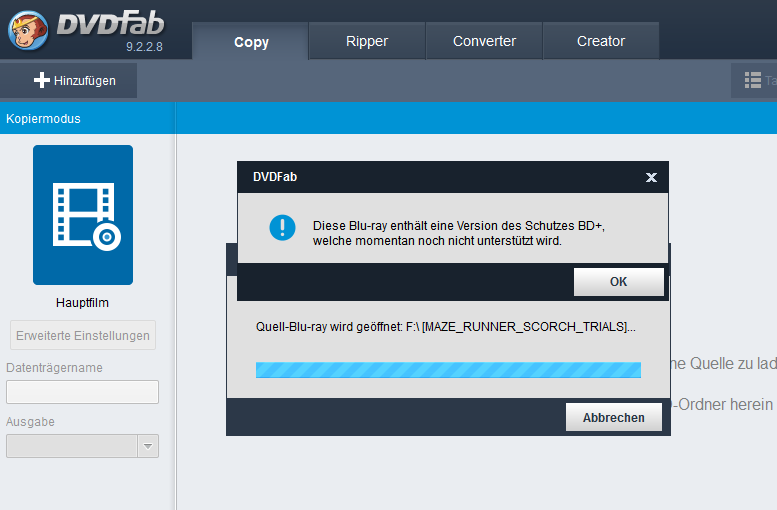Select the Hauptfilm copy mode icon

[x=83, y=215]
